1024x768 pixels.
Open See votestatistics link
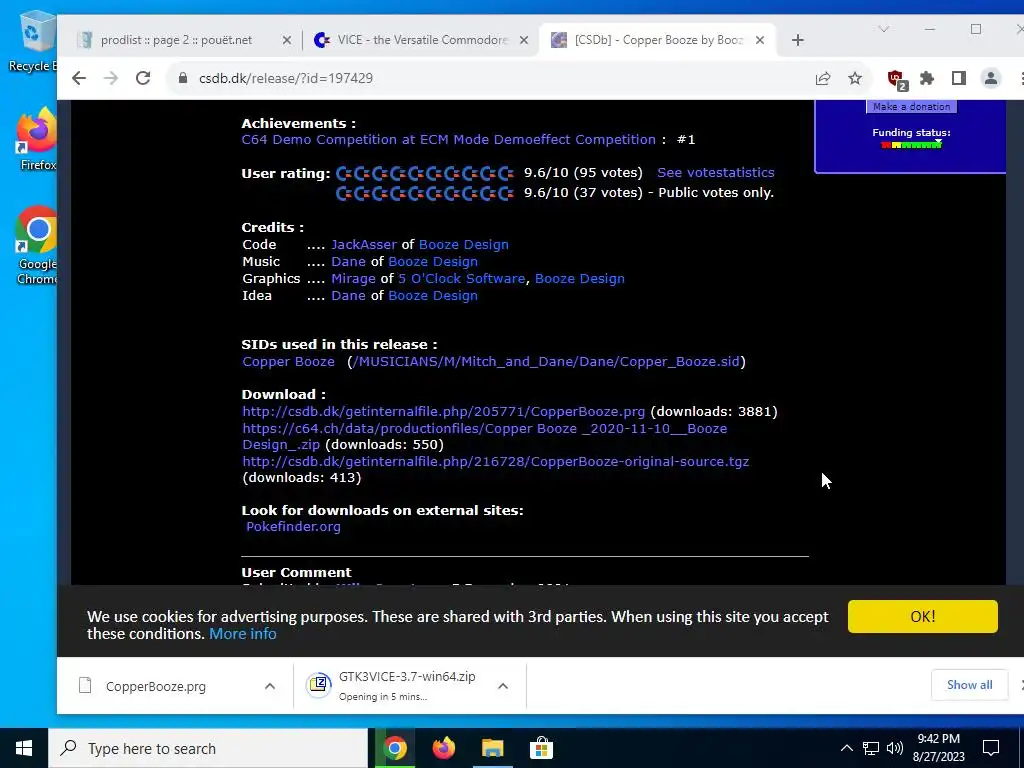(716, 172)
